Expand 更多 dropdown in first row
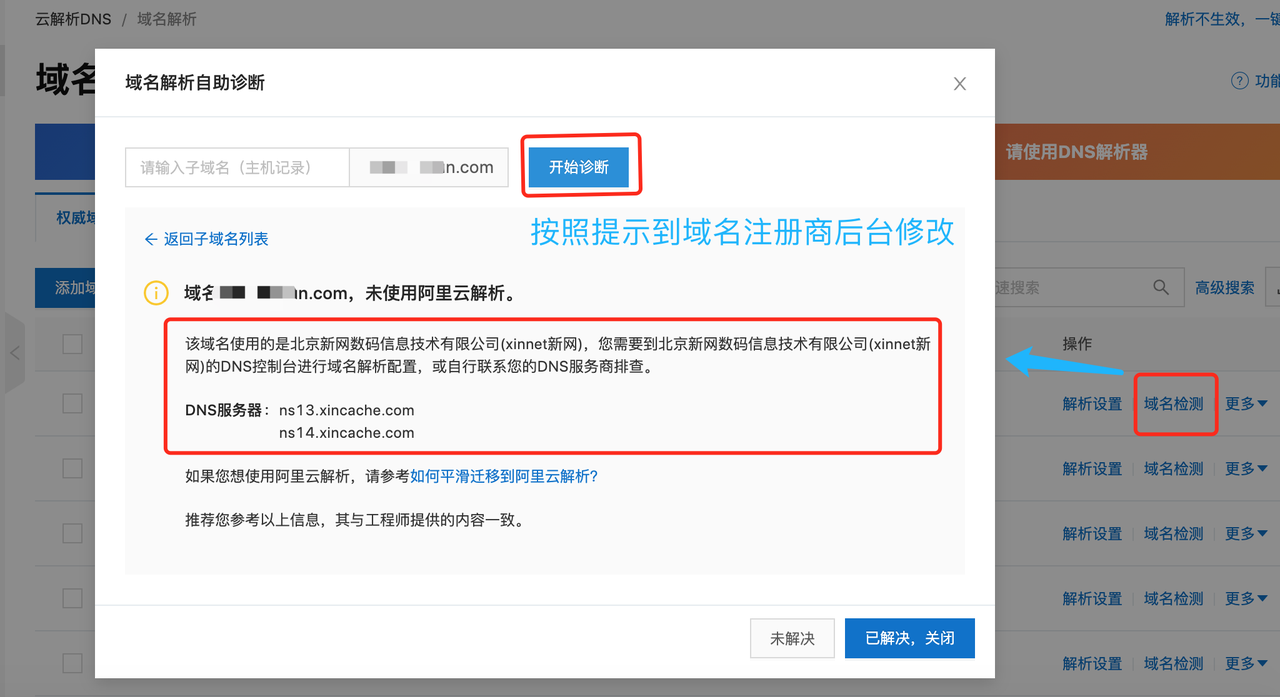1280x697 pixels. point(1246,404)
